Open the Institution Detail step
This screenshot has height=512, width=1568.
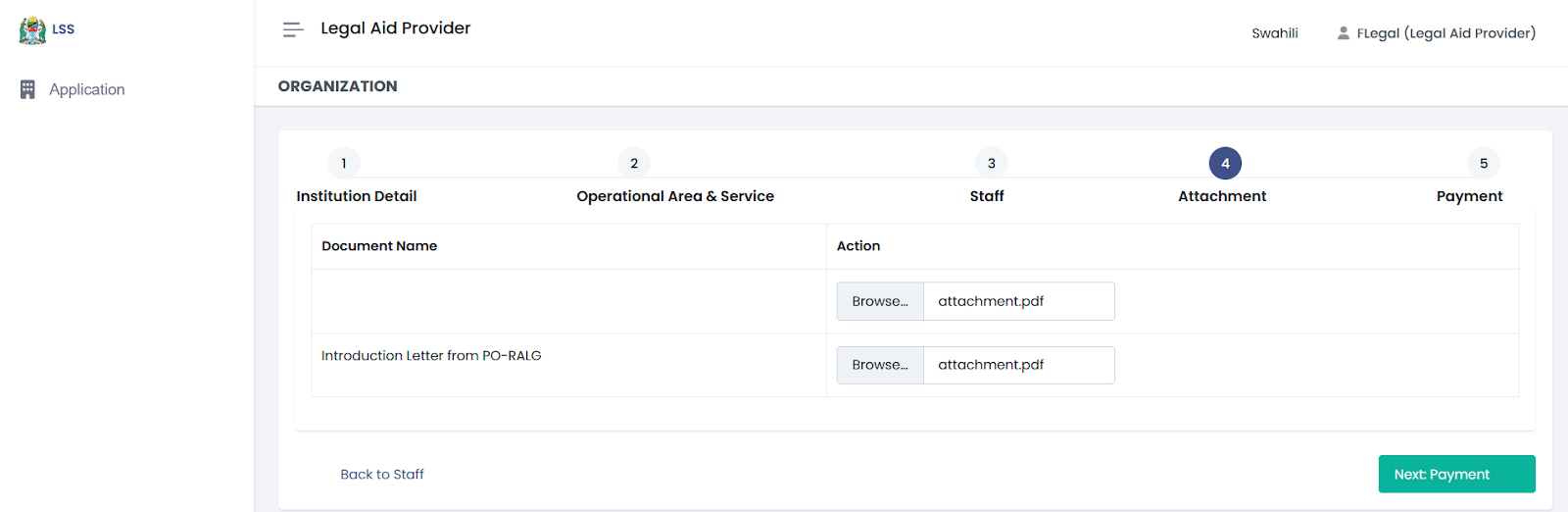pyautogui.click(x=357, y=196)
